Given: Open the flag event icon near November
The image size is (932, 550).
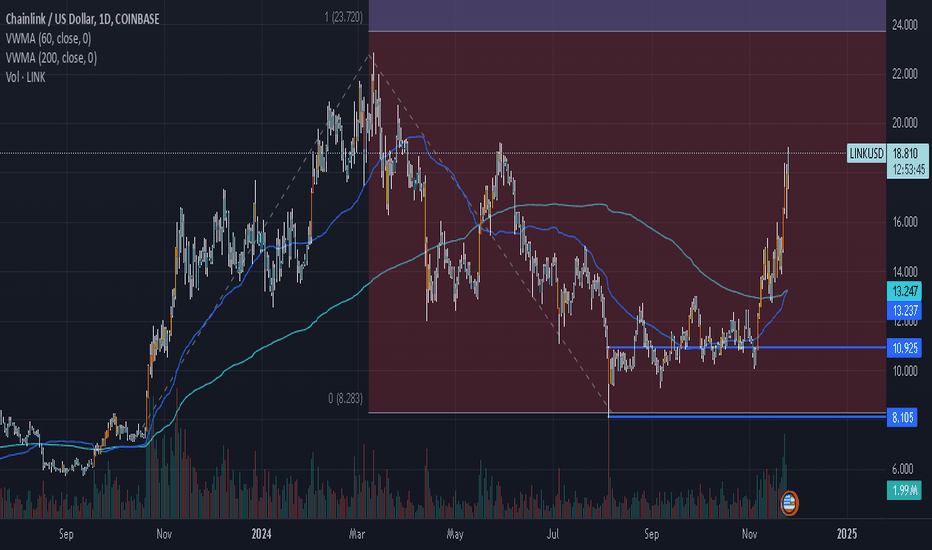Looking at the screenshot, I should 789,503.
